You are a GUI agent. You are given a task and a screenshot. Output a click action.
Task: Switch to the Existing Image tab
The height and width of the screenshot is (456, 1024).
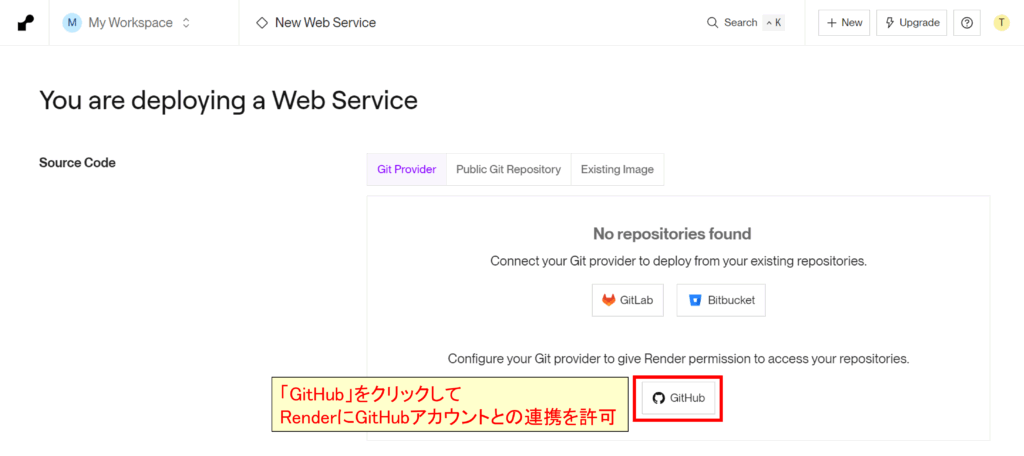618,170
